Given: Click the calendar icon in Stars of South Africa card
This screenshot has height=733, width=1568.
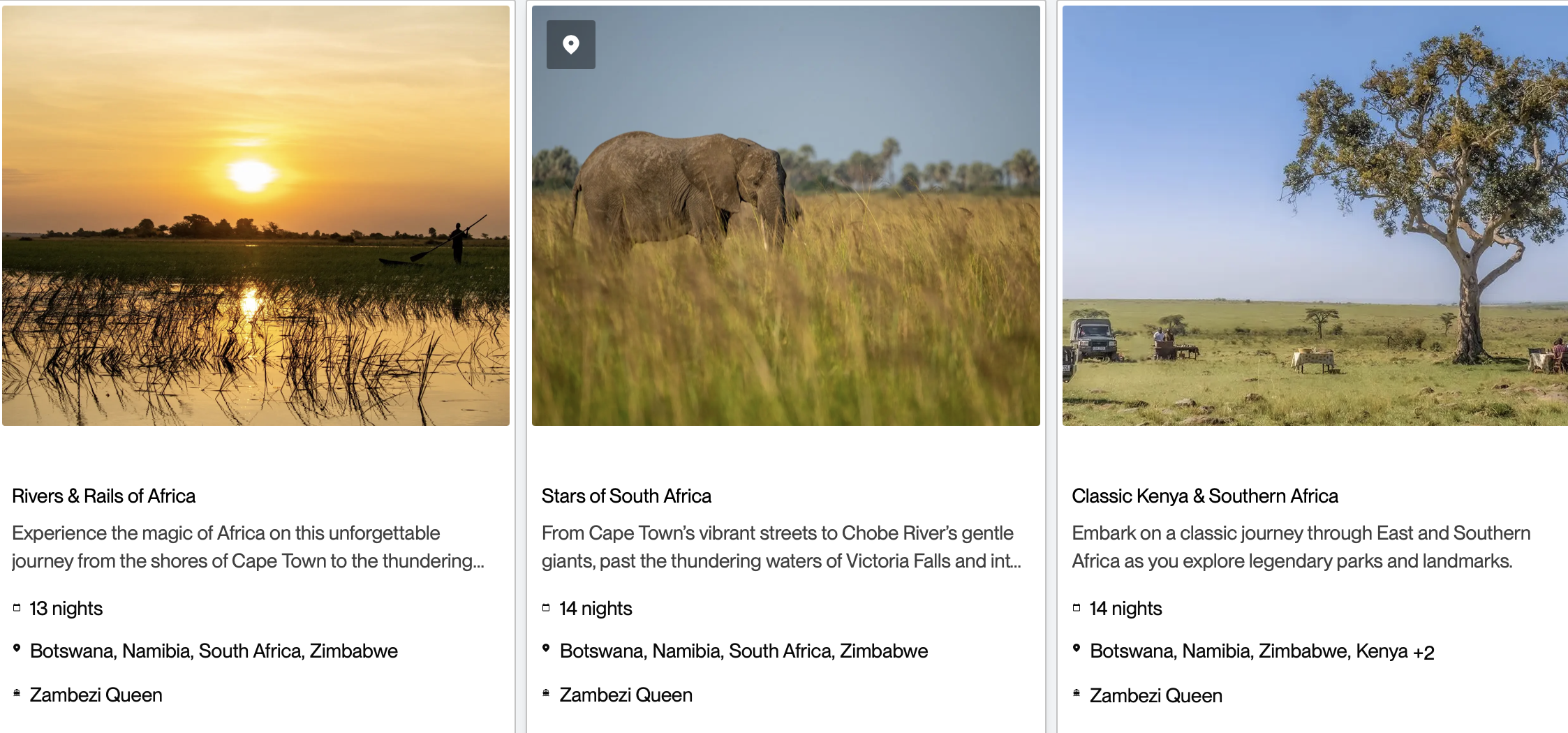Looking at the screenshot, I should [546, 608].
